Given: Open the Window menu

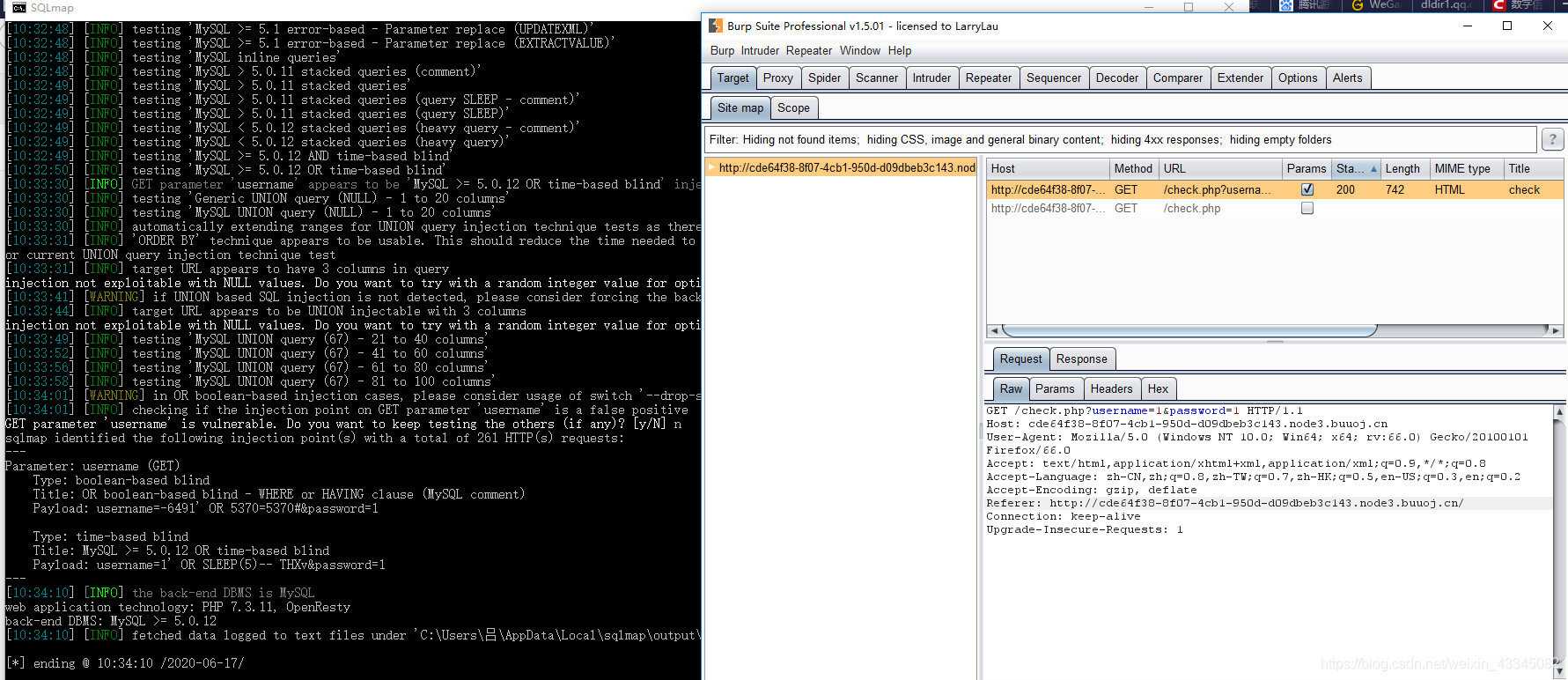Looking at the screenshot, I should [859, 50].
